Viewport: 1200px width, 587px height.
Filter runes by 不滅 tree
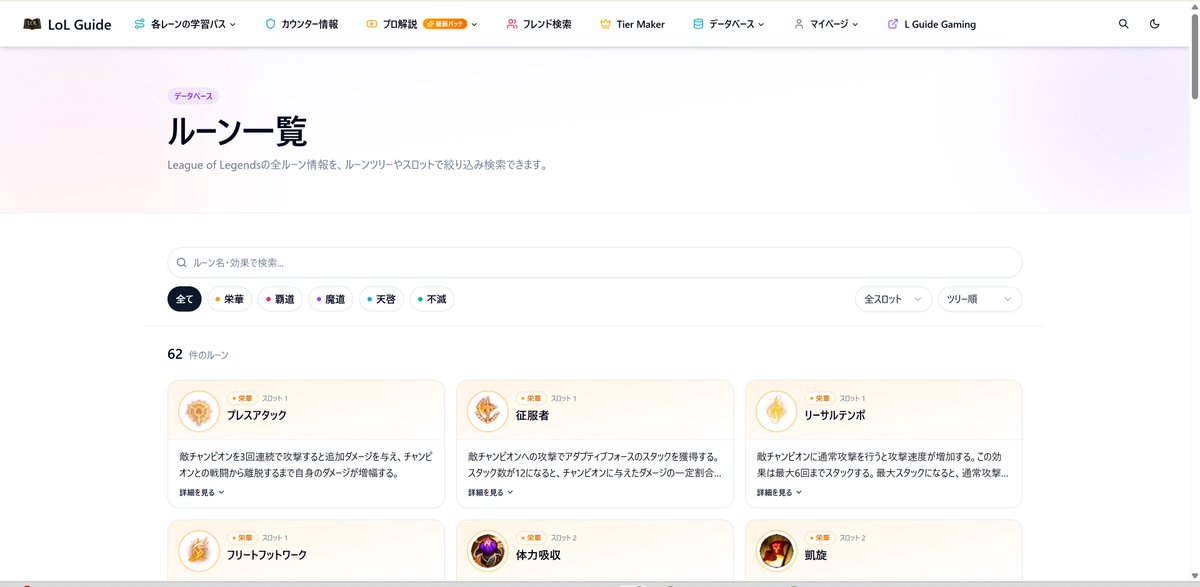click(432, 299)
